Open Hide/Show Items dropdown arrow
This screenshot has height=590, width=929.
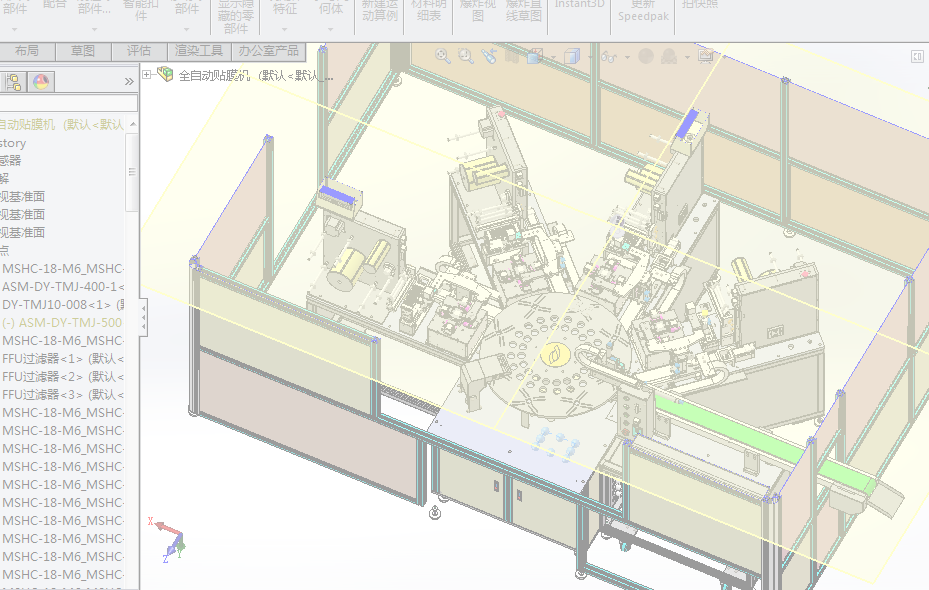click(627, 57)
